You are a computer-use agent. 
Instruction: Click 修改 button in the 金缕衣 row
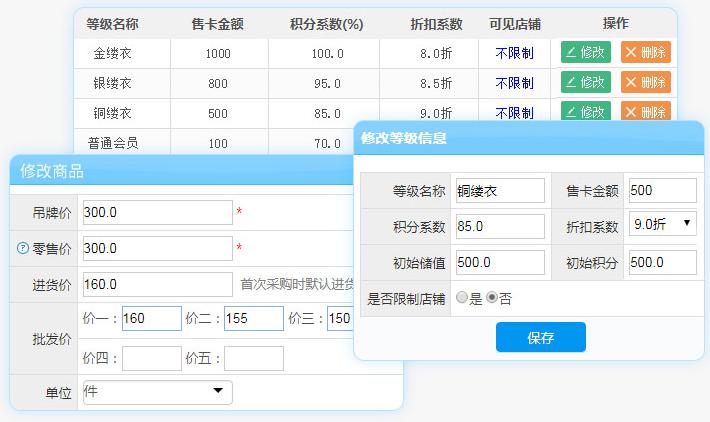585,53
